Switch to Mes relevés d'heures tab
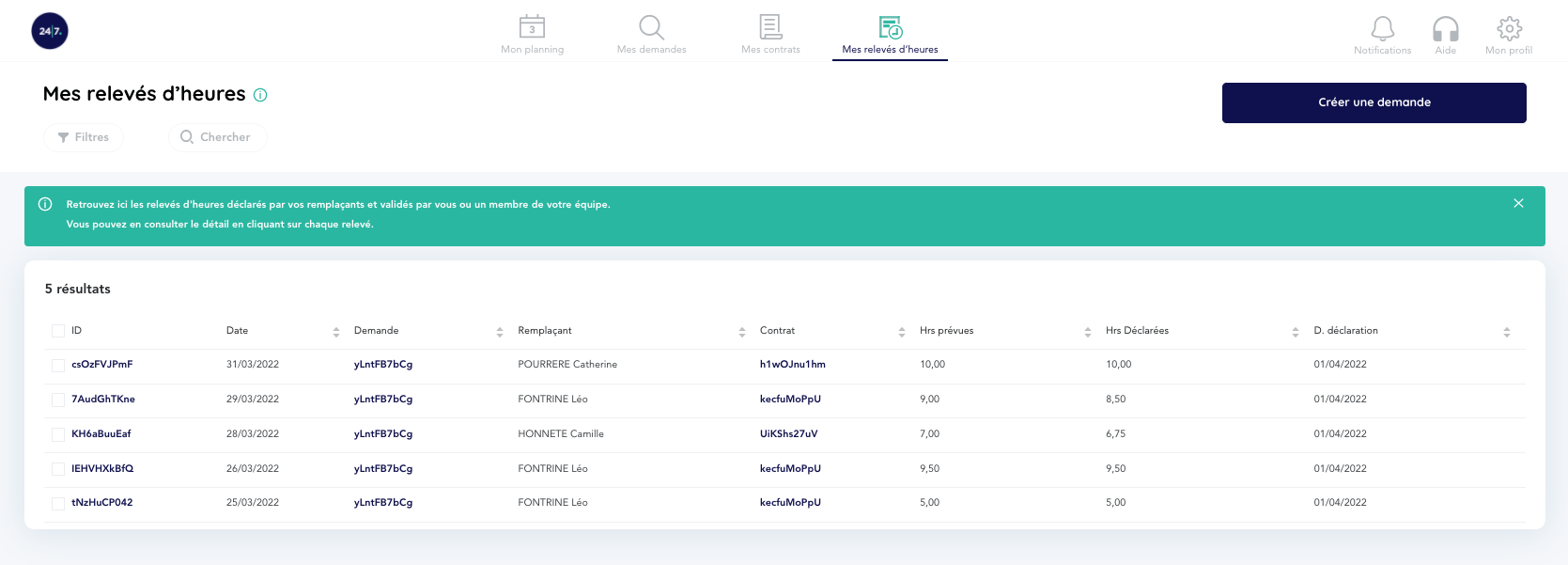The image size is (1568, 565). tap(890, 36)
